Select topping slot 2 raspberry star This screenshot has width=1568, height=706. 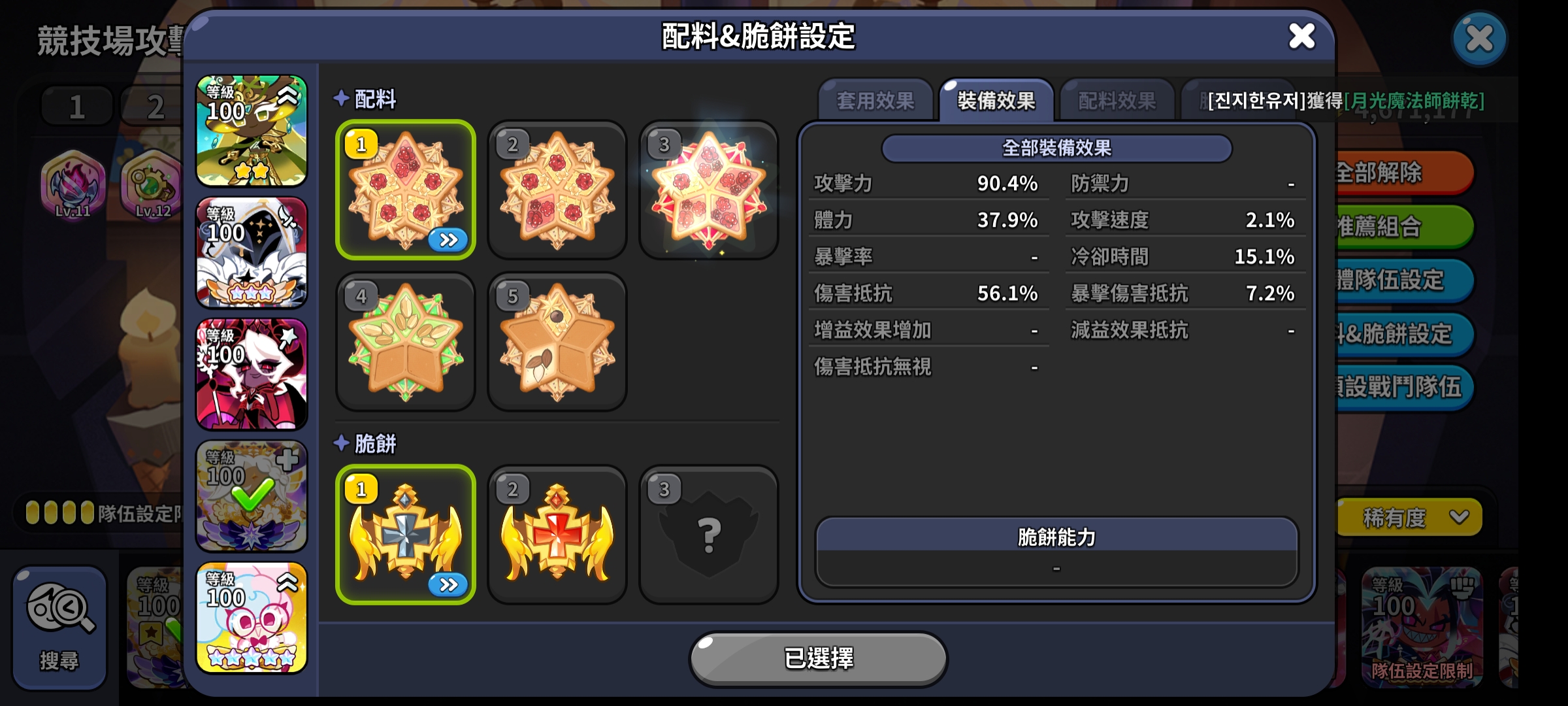[x=557, y=190]
